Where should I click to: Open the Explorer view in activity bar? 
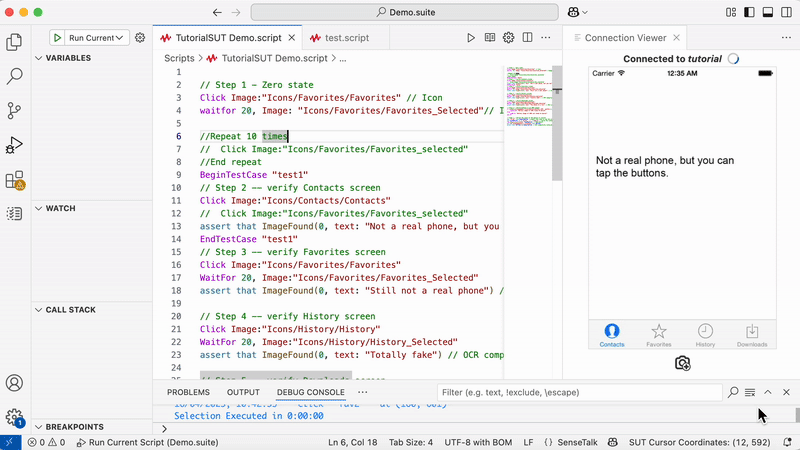[x=15, y=42]
